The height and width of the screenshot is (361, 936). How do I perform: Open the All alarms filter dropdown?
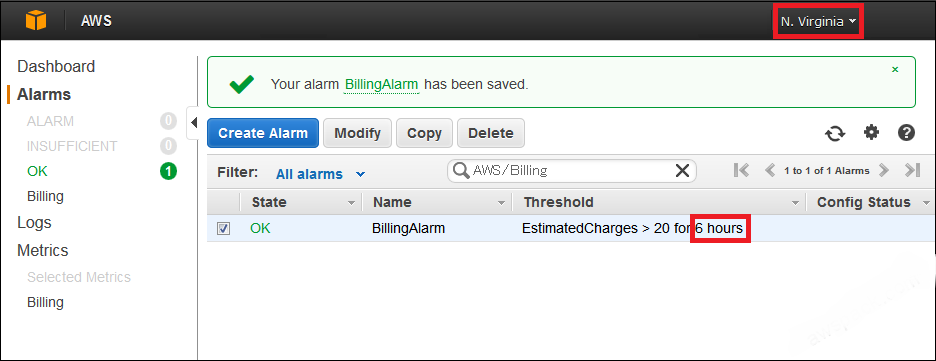click(321, 174)
